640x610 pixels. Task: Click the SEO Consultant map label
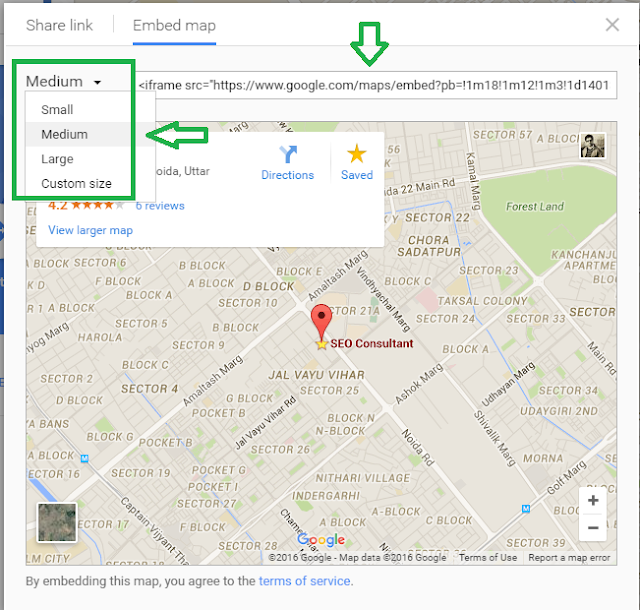(x=371, y=343)
